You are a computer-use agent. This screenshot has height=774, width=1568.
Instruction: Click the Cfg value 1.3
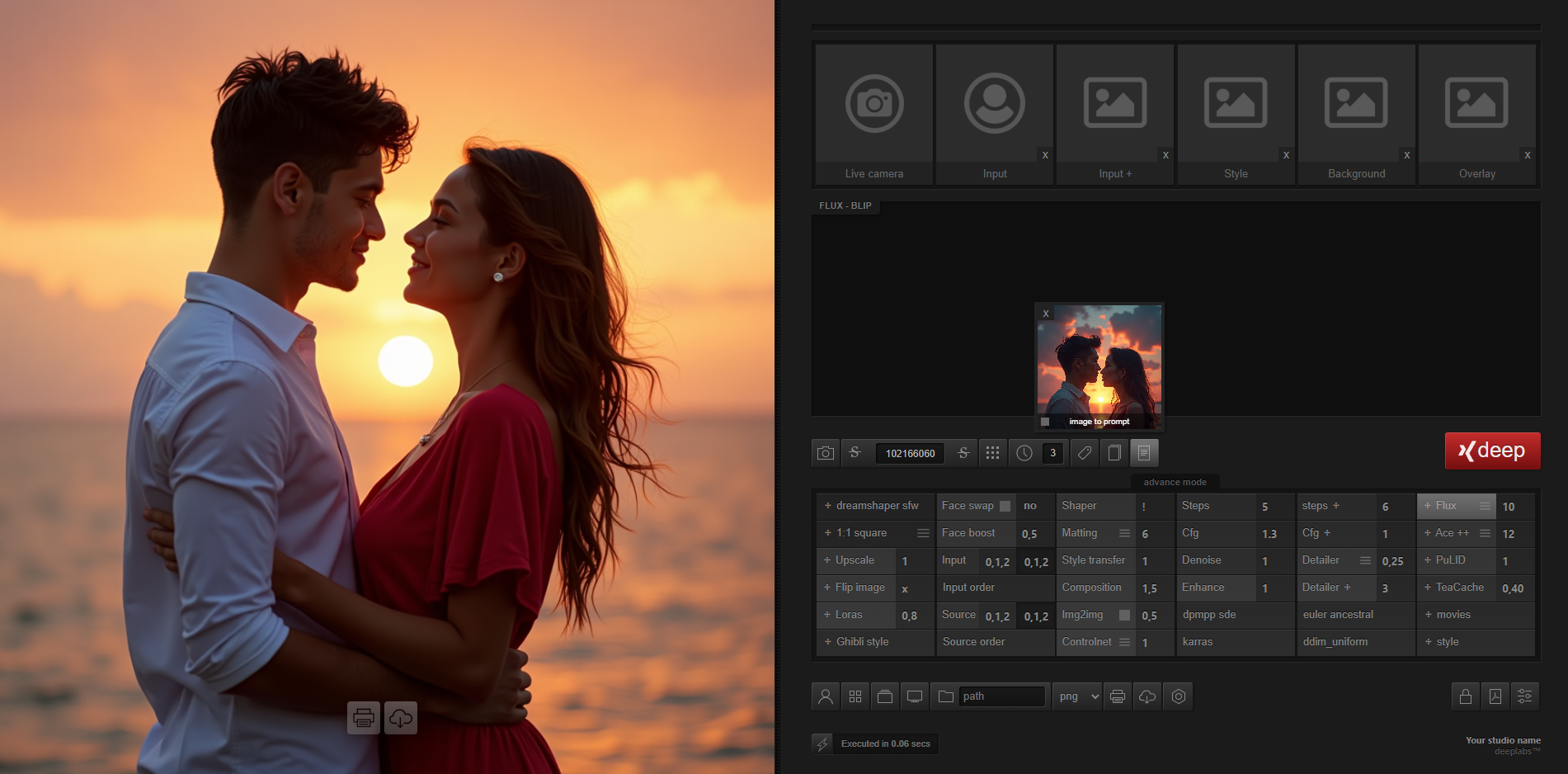pos(1274,534)
